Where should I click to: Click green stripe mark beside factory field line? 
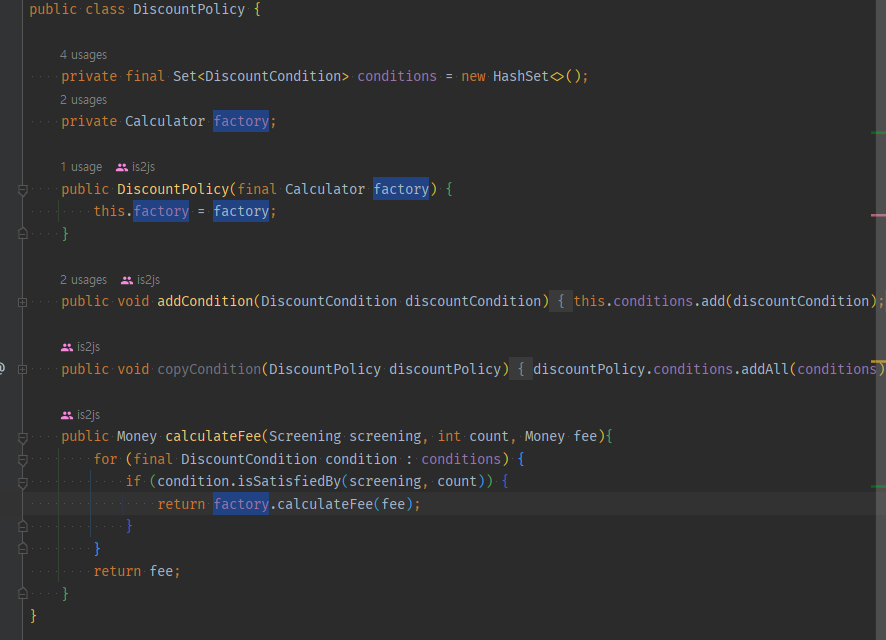coord(878,133)
